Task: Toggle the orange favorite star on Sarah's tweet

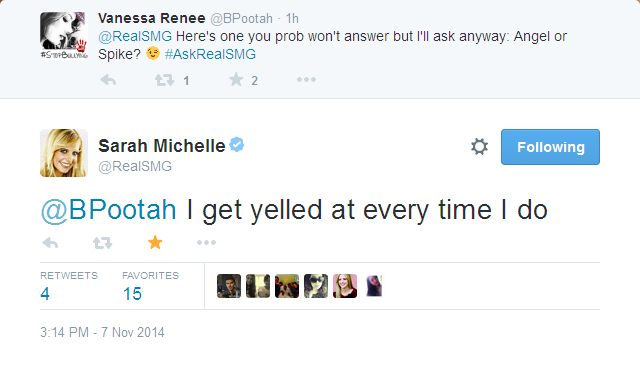Action: (155, 242)
